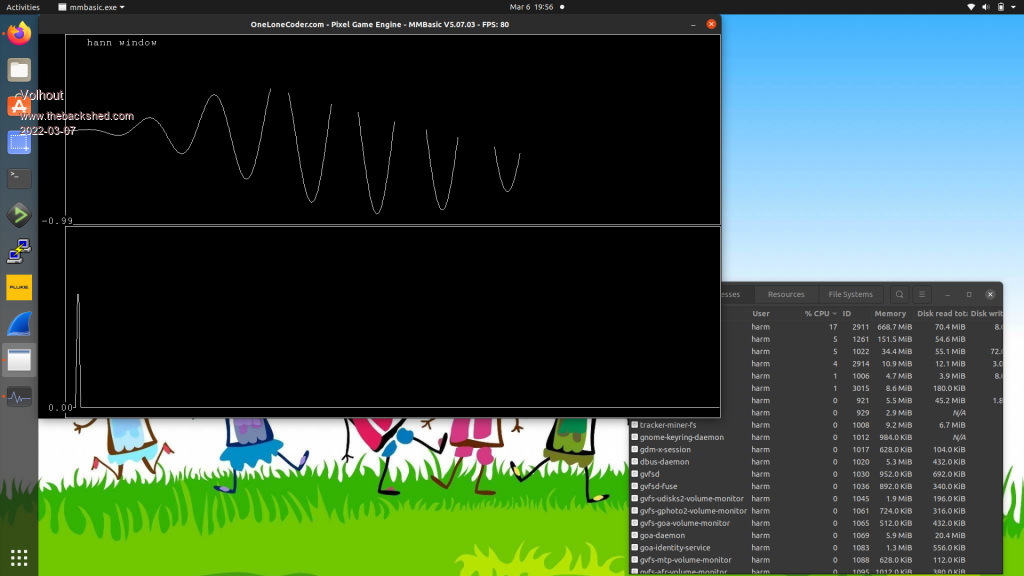Open Firefox from the dock
Screen dimensions: 1024x576
tap(19, 34)
